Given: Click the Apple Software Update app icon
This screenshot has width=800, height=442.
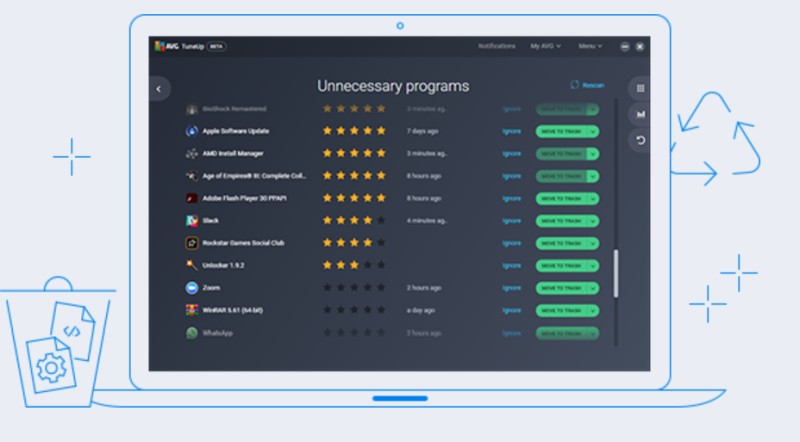Looking at the screenshot, I should click(192, 131).
